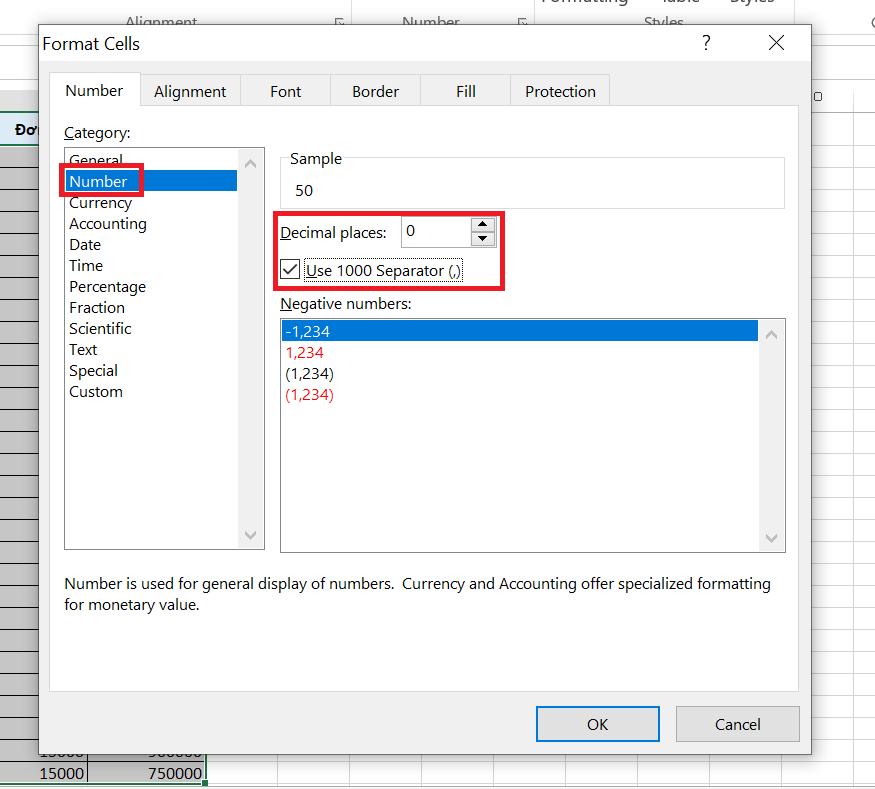Viewport: 875px width, 789px height.
Task: Decrease decimal places with the down arrow
Action: click(483, 239)
